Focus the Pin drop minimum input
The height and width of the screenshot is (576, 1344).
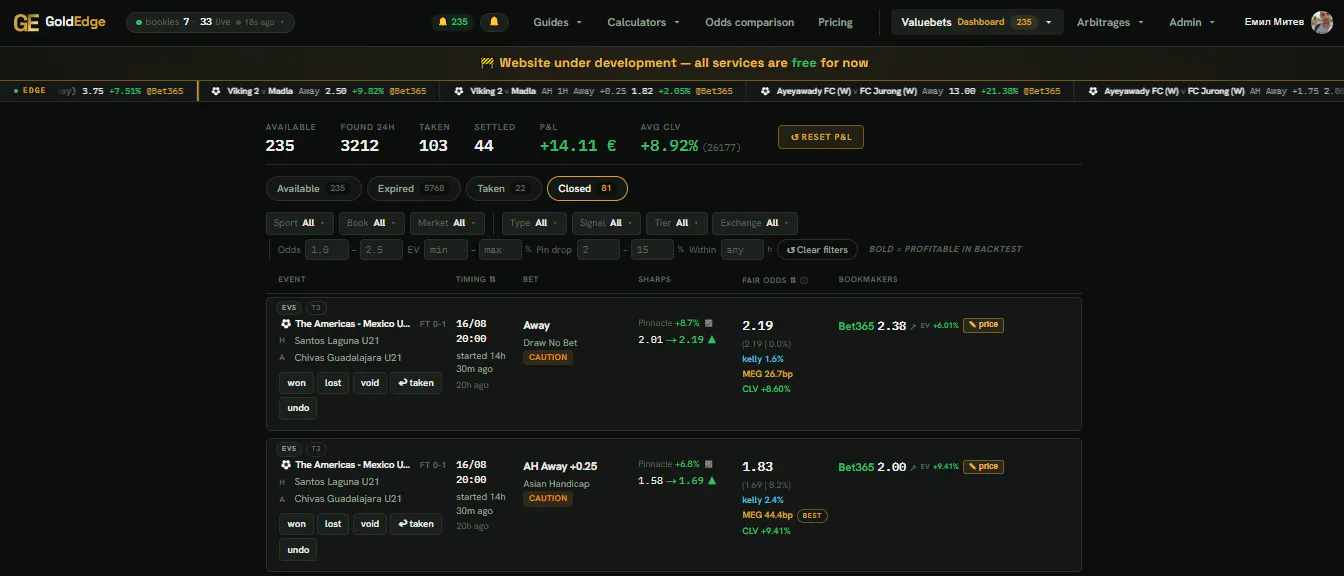[x=598, y=250]
